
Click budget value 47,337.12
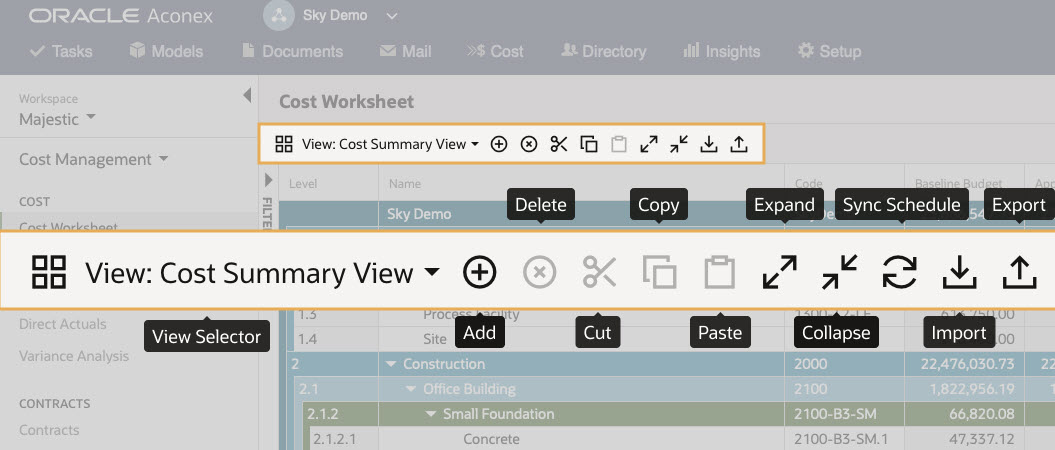pos(982,439)
